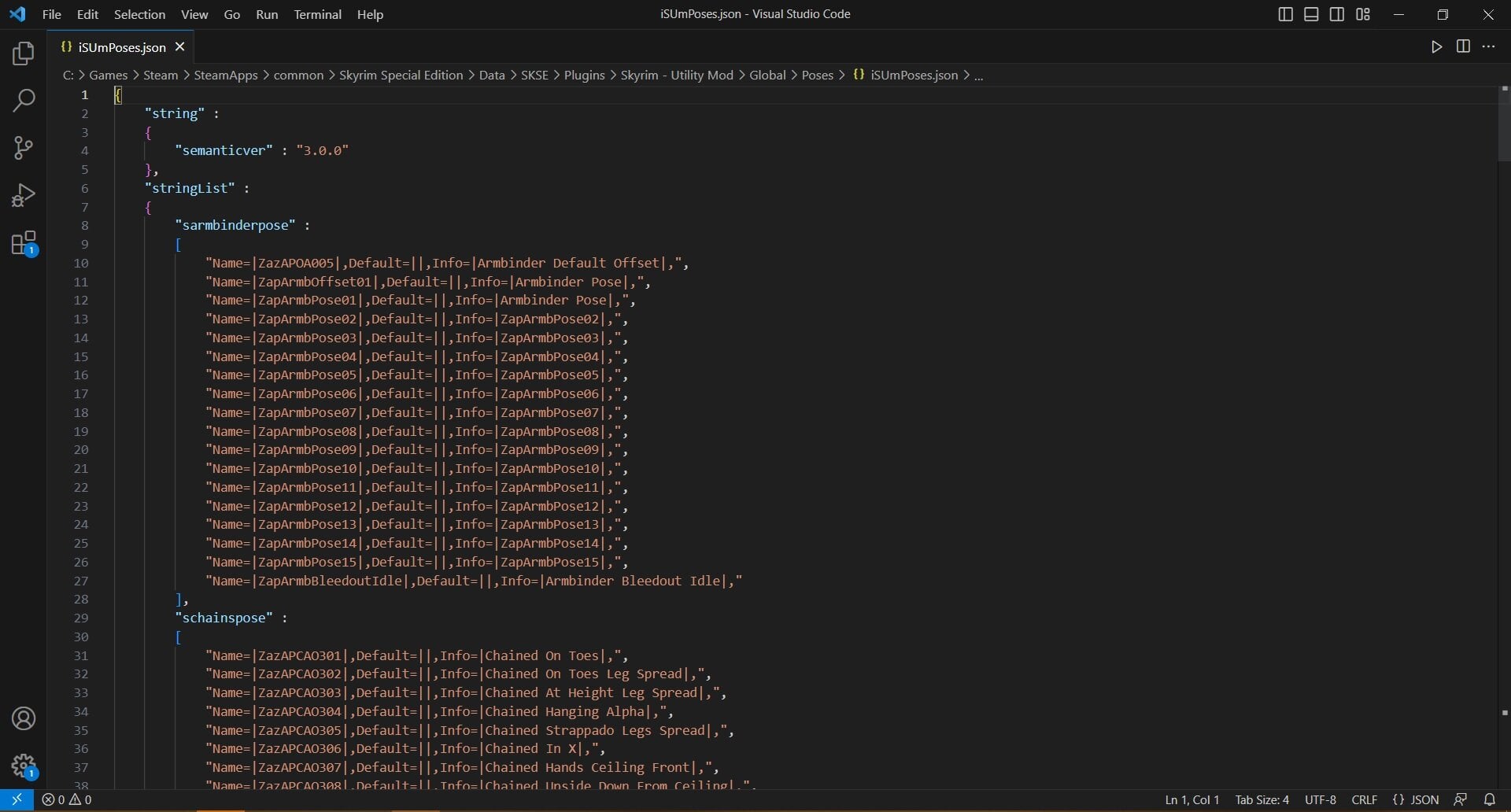Image resolution: width=1511 pixels, height=812 pixels.
Task: Open the Manage gear icon
Action: (24, 766)
